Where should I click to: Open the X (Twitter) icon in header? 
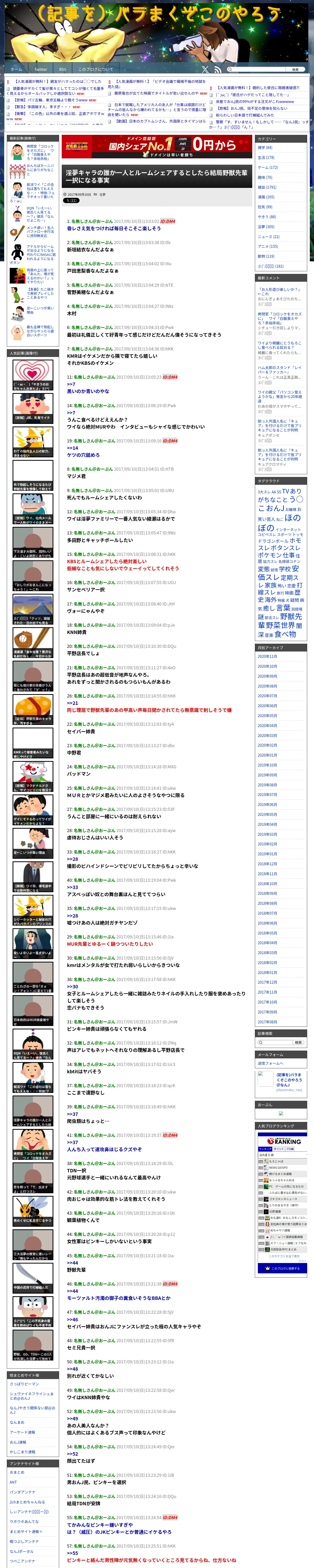205,70
